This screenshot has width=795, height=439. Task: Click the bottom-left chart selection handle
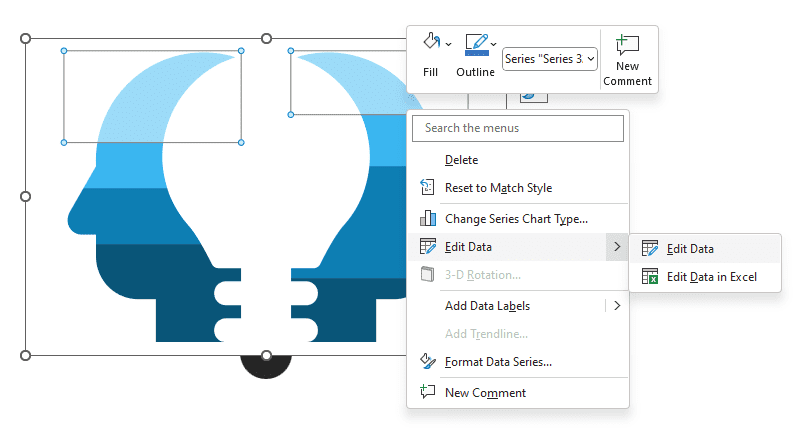point(25,355)
